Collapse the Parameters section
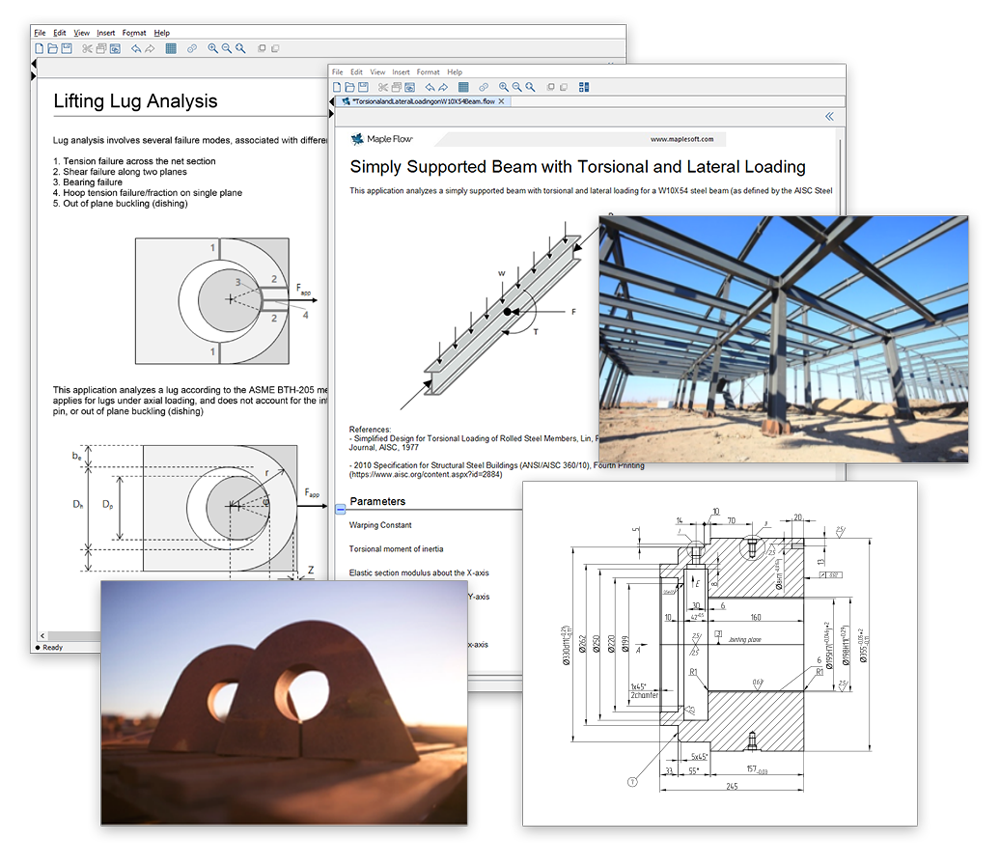 click(x=340, y=509)
